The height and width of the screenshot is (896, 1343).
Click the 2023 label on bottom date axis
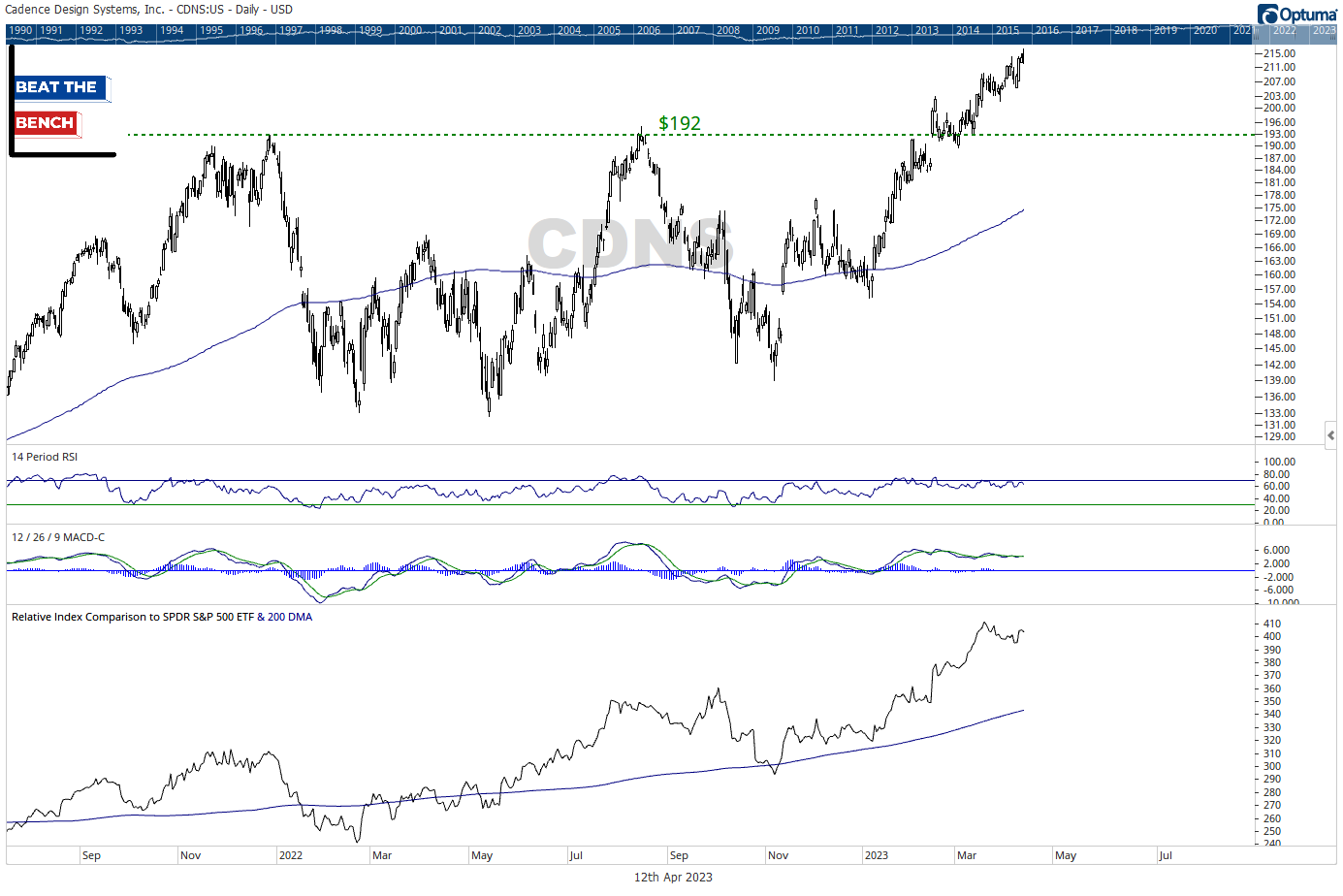[x=876, y=855]
